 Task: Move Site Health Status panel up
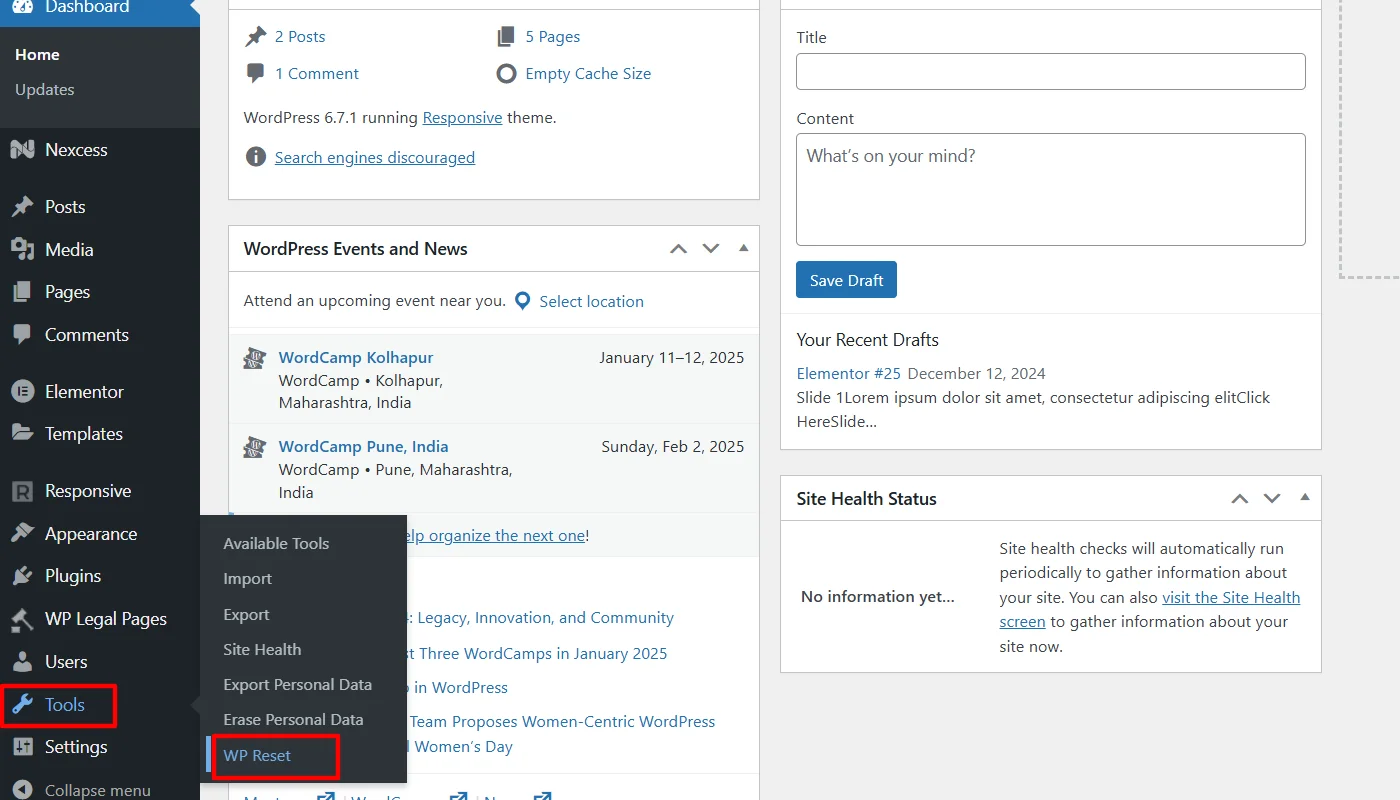click(1240, 499)
